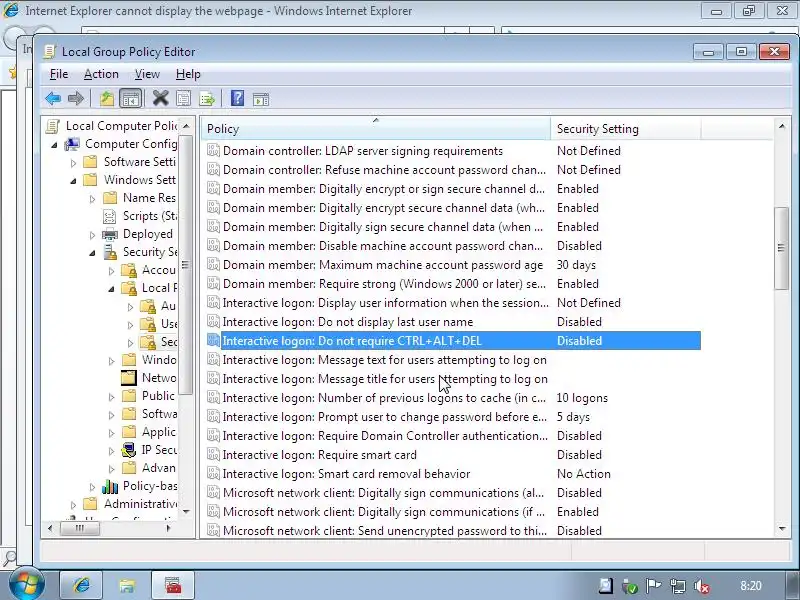Screen dimensions: 800x600
Task: Open the Action menu
Action: [x=101, y=74]
